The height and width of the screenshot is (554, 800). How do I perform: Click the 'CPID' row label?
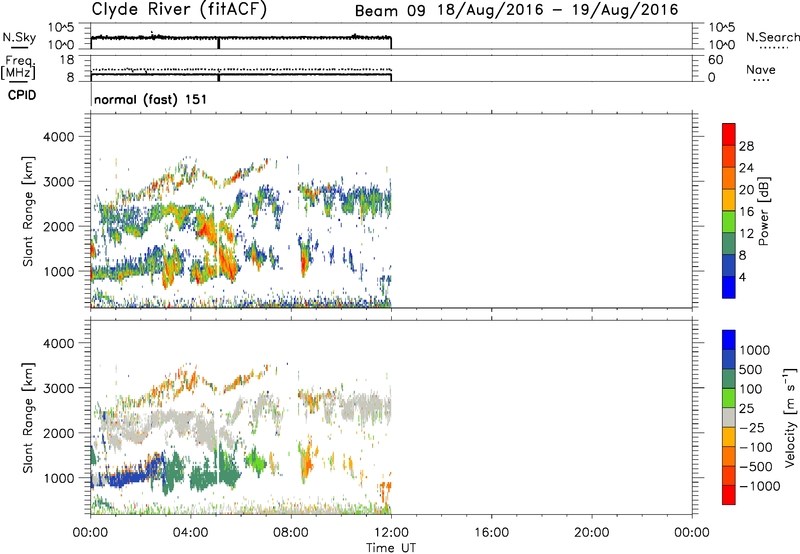point(22,95)
